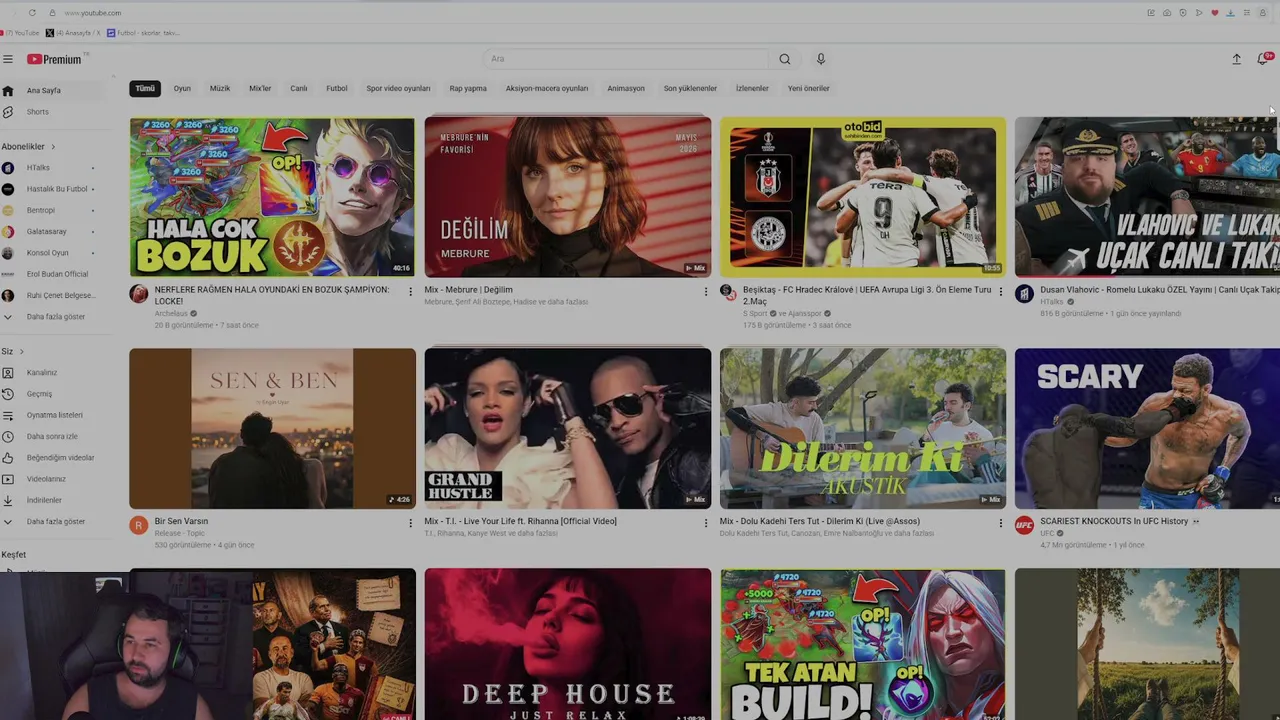Open the notifications bell
The width and height of the screenshot is (1280, 720).
pyautogui.click(x=1263, y=59)
